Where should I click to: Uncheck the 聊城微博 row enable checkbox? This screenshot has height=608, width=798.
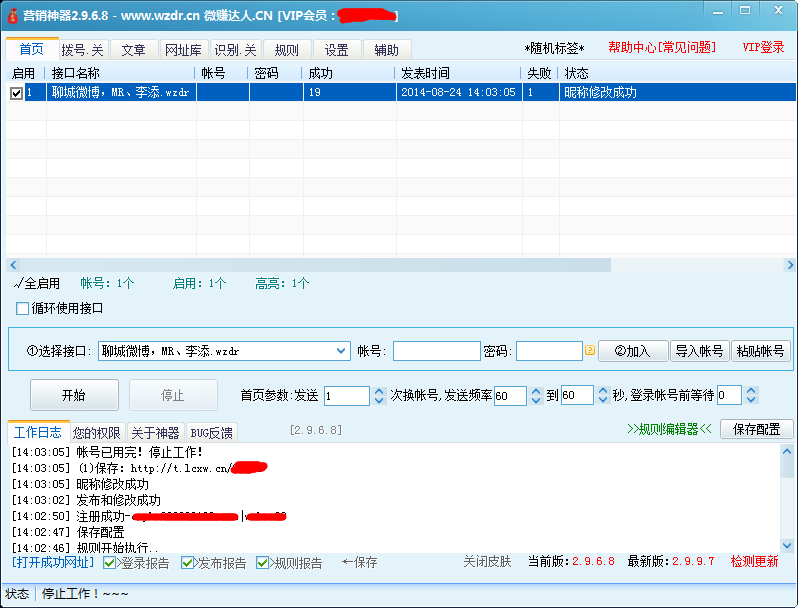[x=16, y=93]
